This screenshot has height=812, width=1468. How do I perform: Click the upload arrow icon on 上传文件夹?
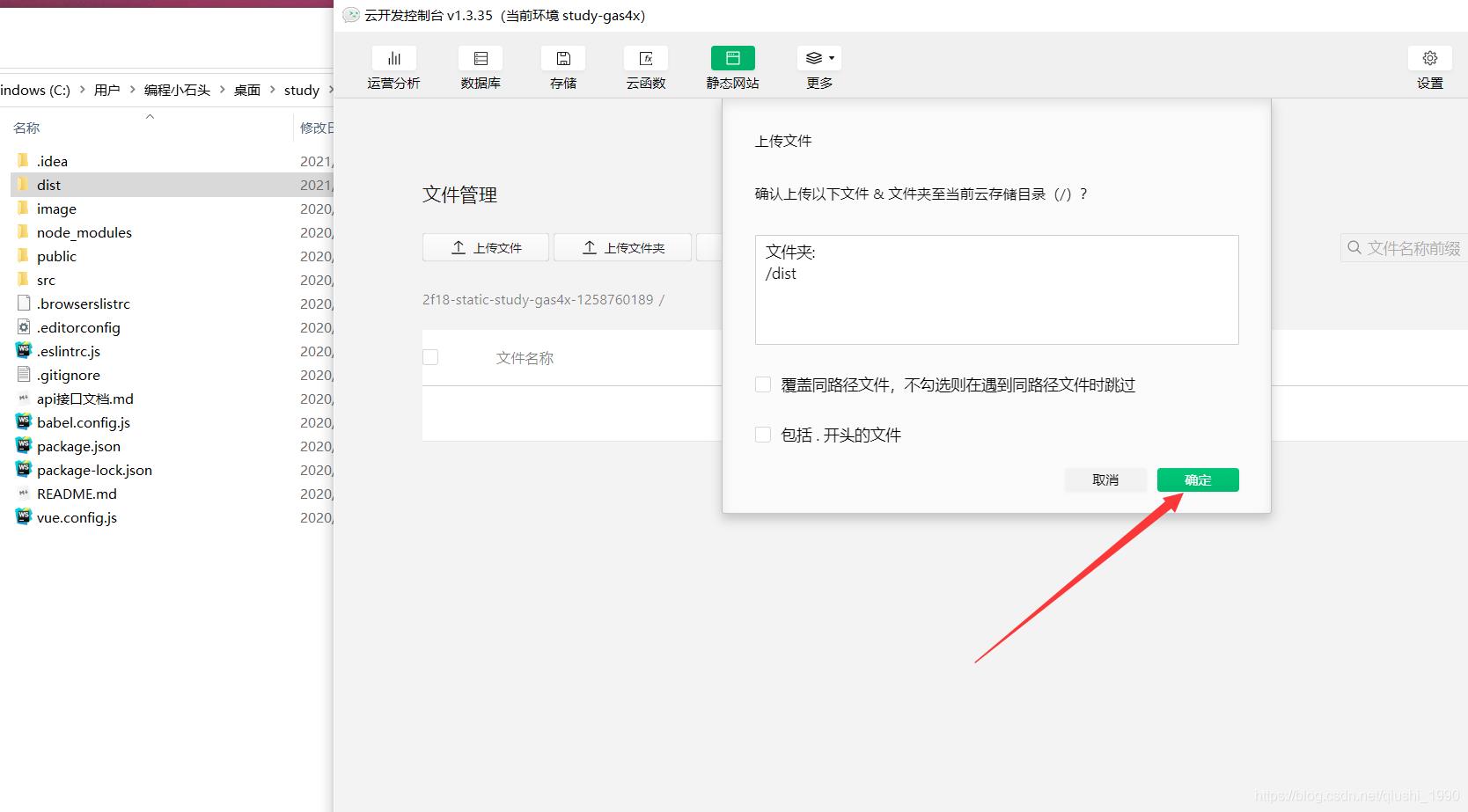[x=590, y=248]
